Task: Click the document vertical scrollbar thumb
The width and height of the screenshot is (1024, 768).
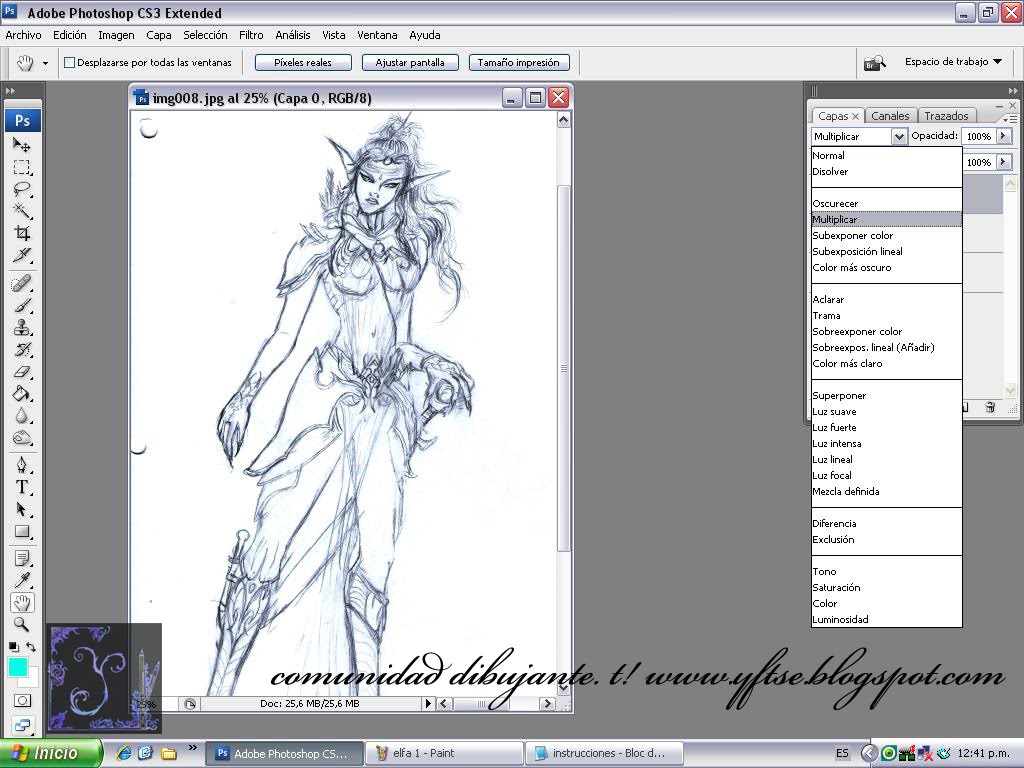Action: (x=564, y=369)
